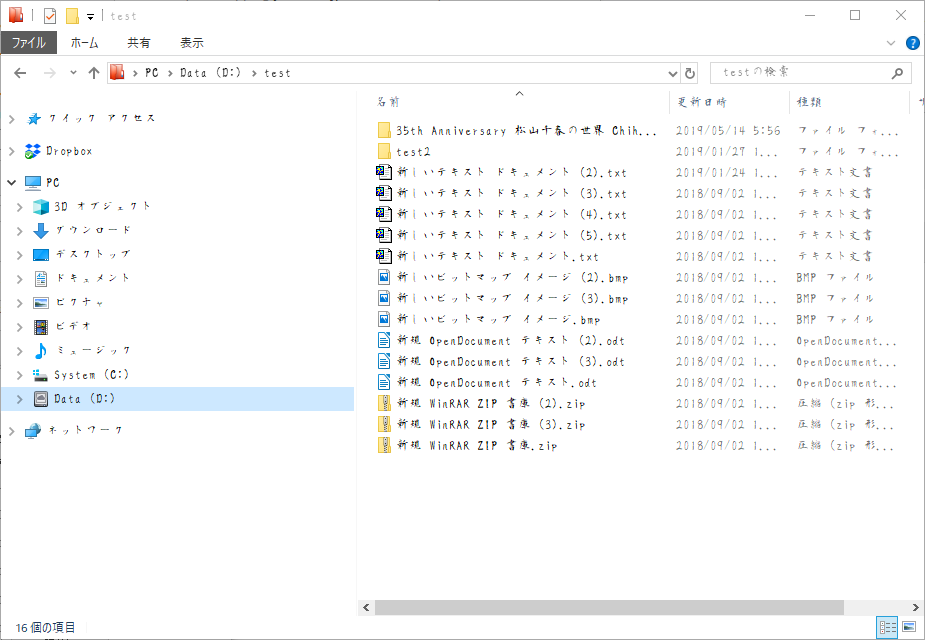This screenshot has width=925, height=640.
Task: Open the test2 folder
Action: point(412,152)
